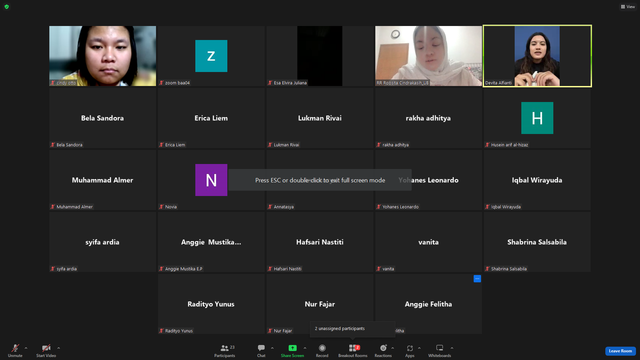This screenshot has height=360, width=640.
Task: Click the '2 unassigned participants' tooltip
Action: [353, 329]
